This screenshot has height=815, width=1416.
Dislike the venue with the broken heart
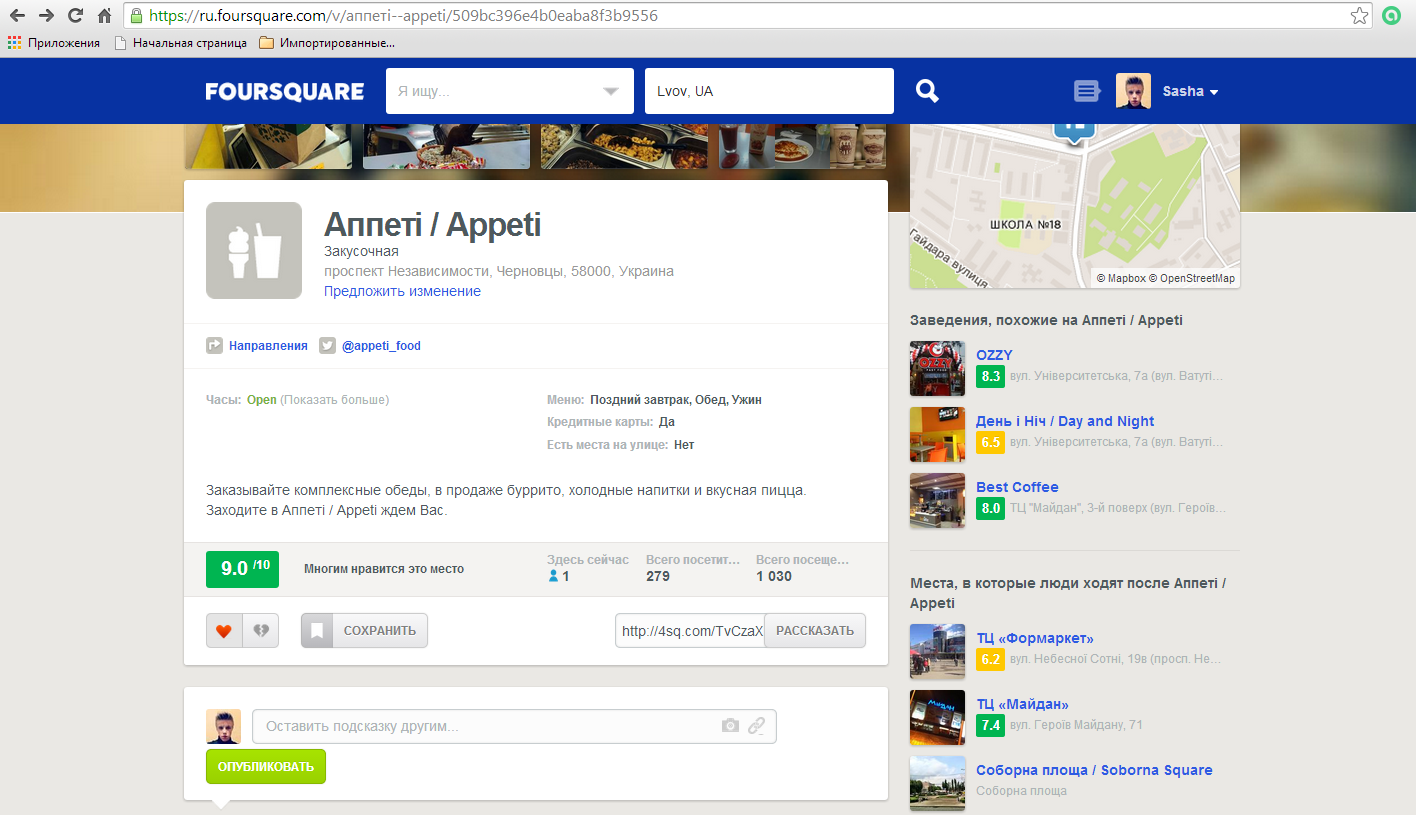pos(261,631)
